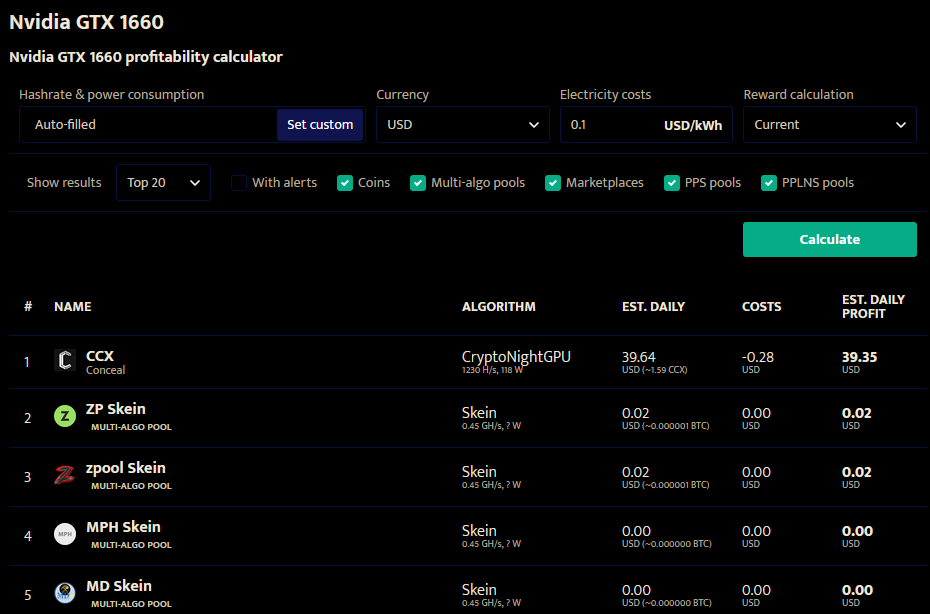Click the Conceal subtitle under CCX
Screen dimensions: 930x614
pyautogui.click(x=106, y=370)
